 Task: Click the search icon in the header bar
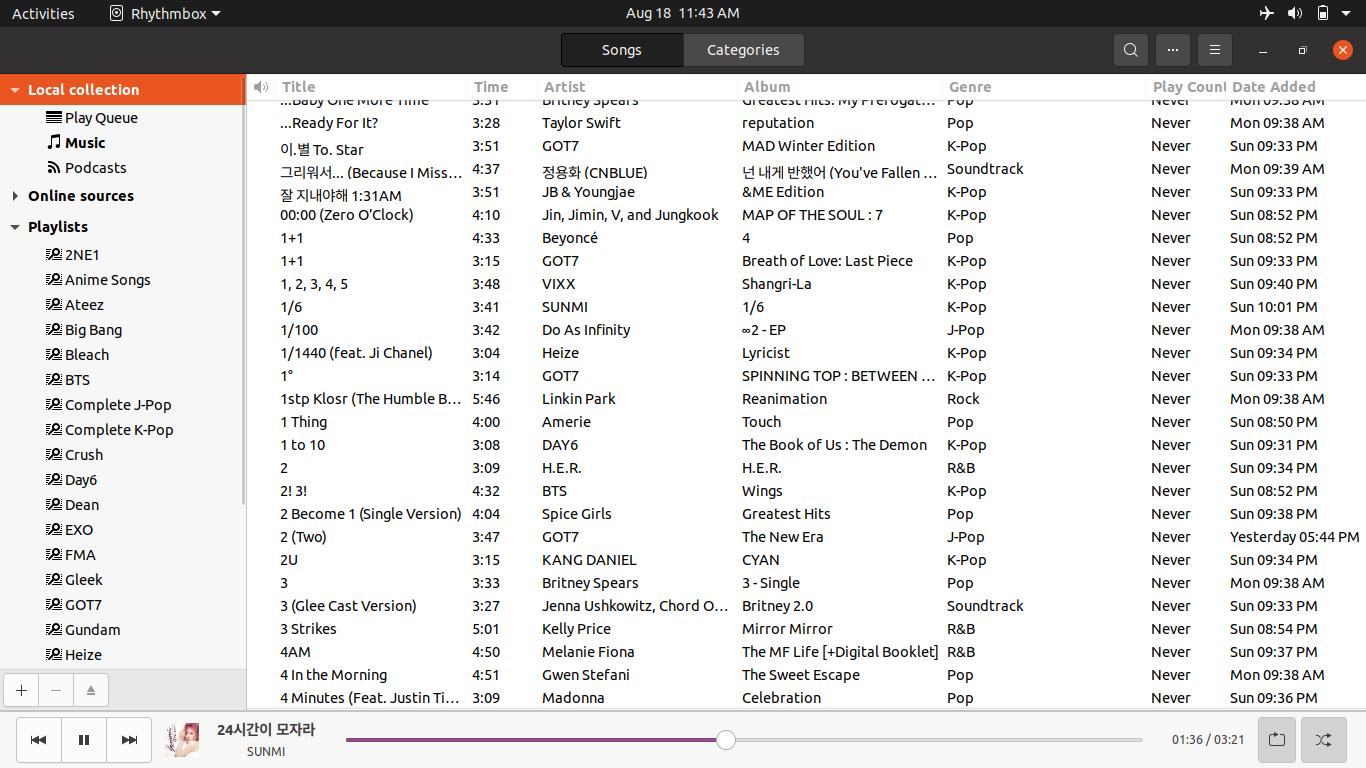[x=1130, y=50]
